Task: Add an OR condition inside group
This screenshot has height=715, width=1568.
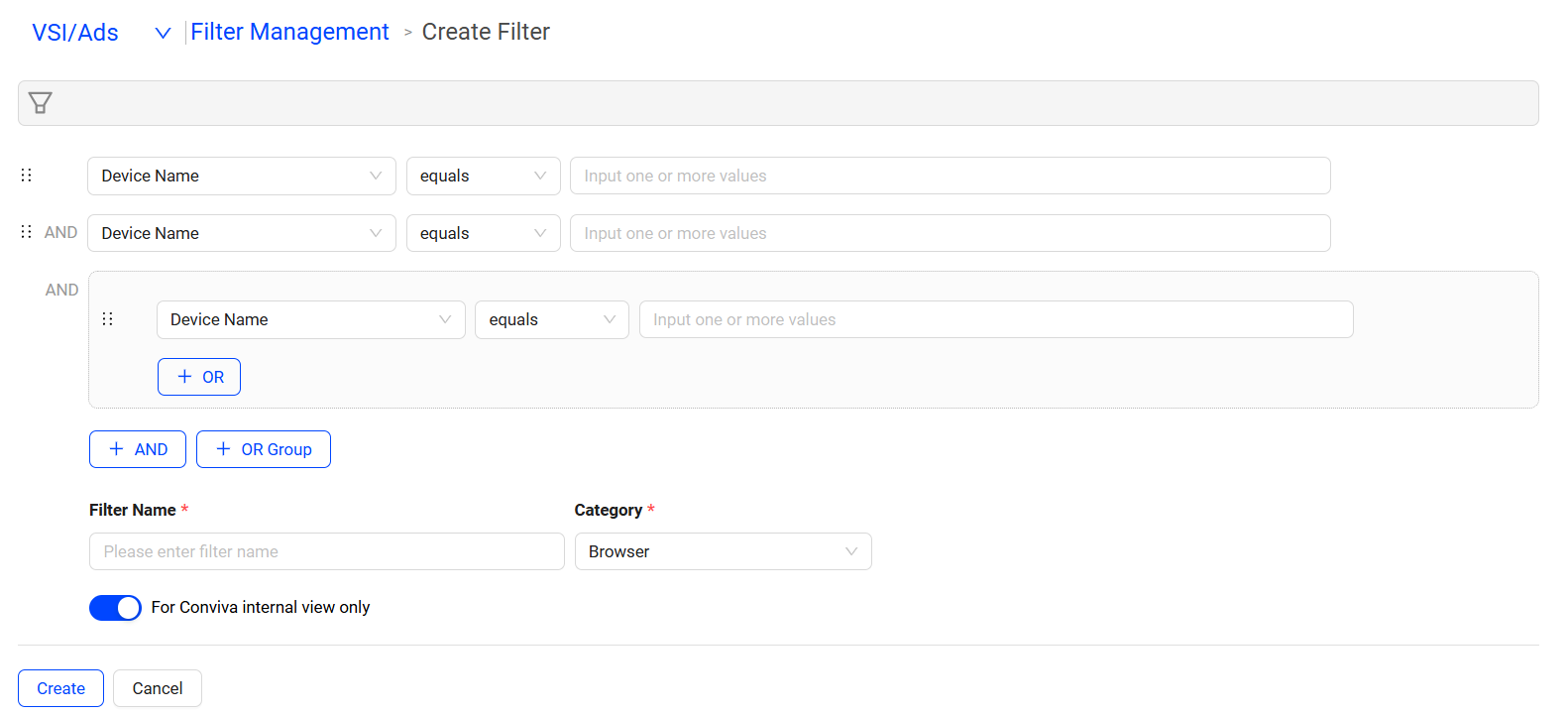Action: click(199, 377)
